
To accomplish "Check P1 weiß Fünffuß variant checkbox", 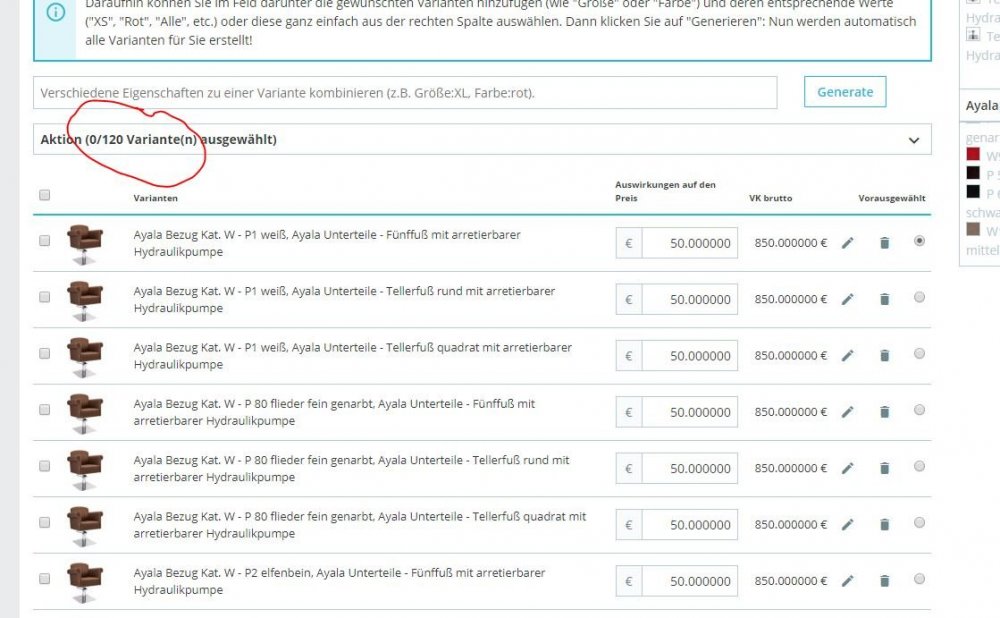I will click(45, 240).
